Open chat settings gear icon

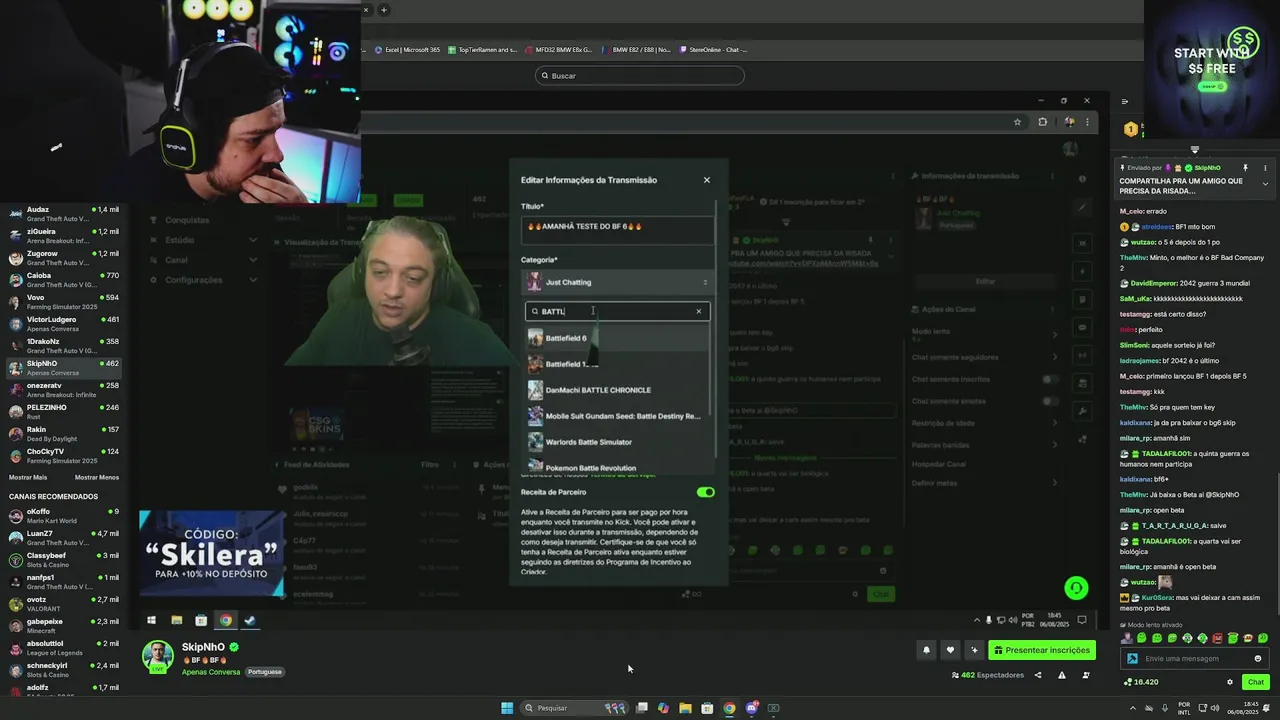click(1230, 682)
